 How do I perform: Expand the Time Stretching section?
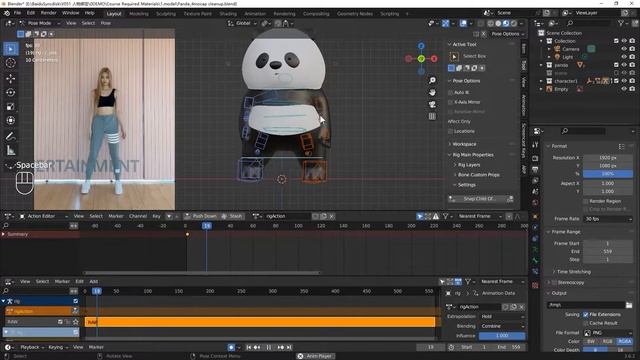point(571,271)
